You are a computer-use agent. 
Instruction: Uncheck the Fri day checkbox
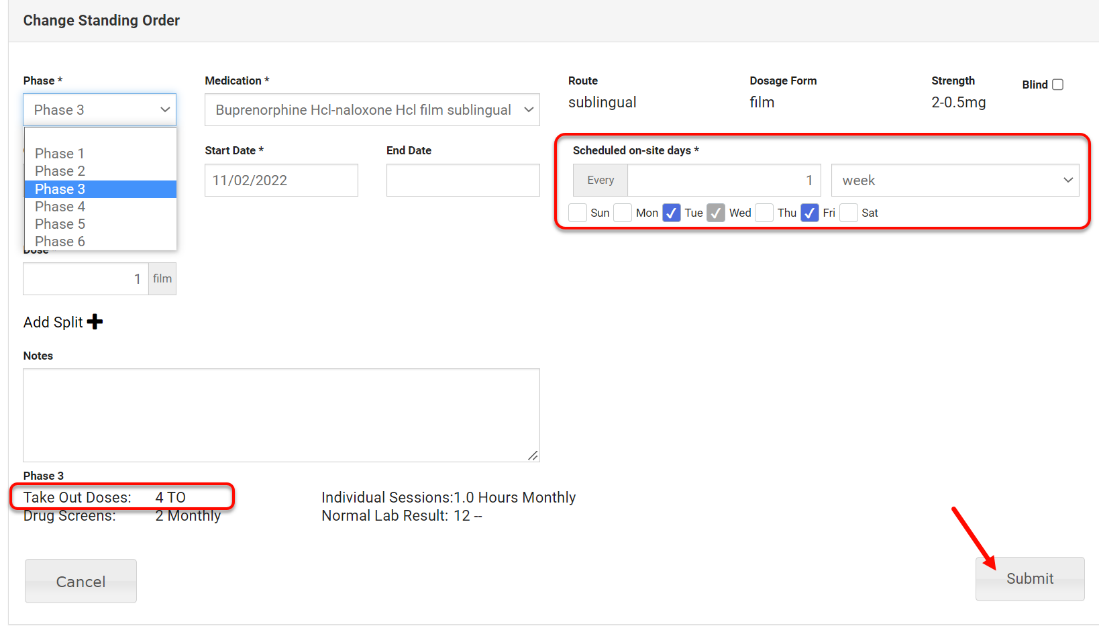click(x=810, y=213)
